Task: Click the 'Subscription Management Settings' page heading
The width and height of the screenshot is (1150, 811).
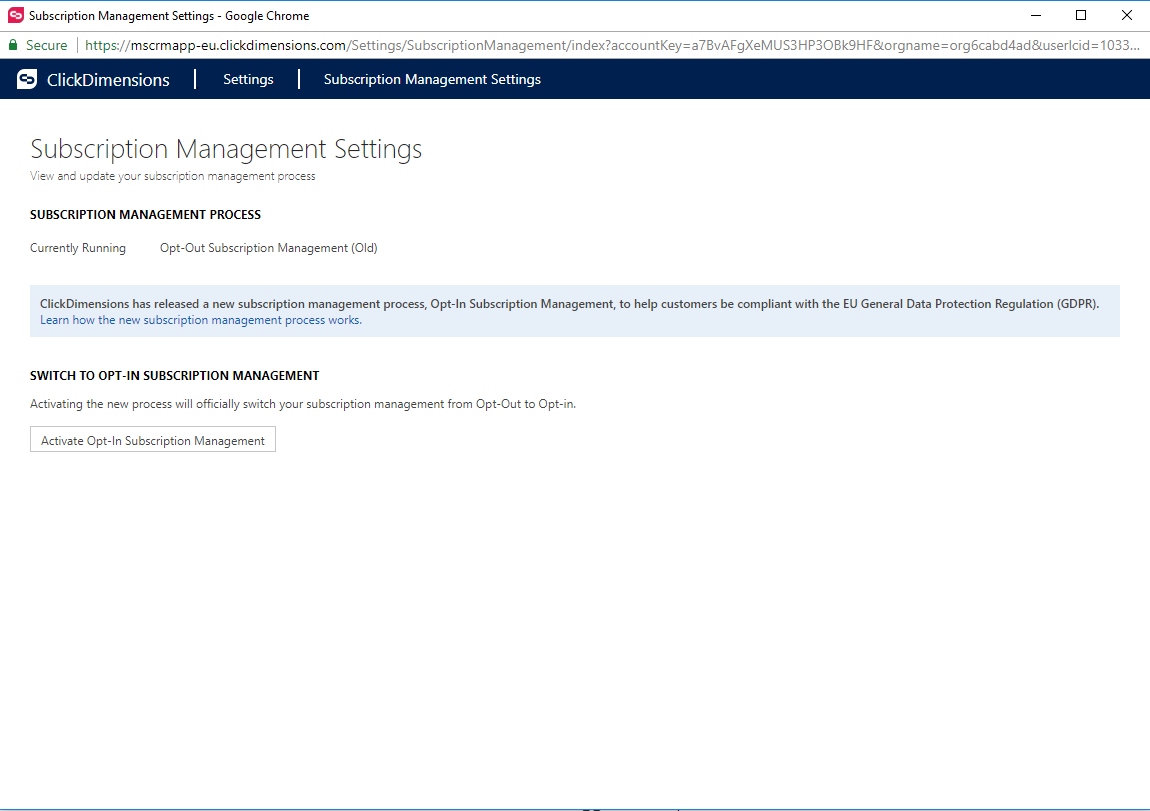Action: (x=226, y=149)
